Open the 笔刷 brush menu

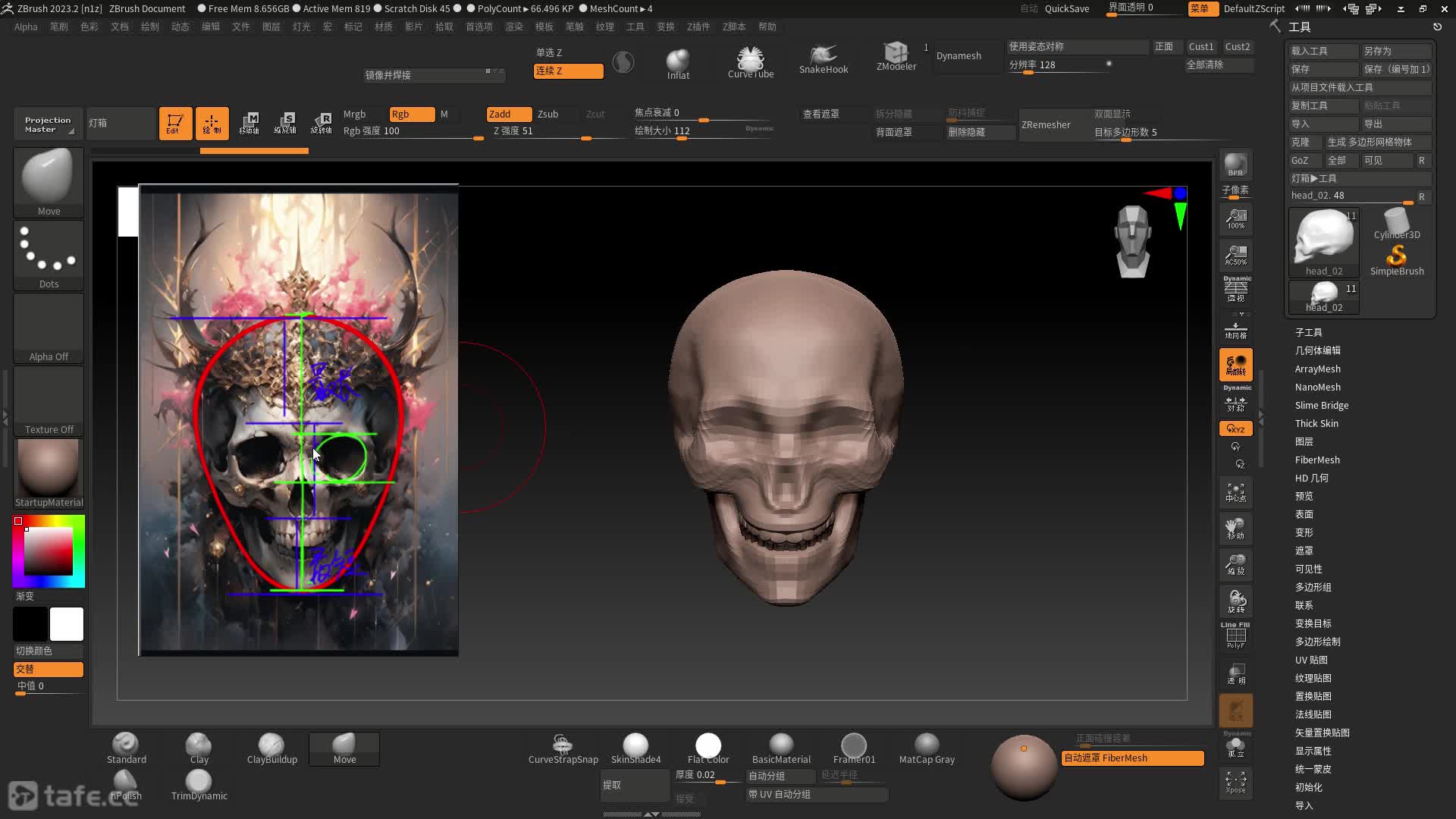click(x=59, y=27)
